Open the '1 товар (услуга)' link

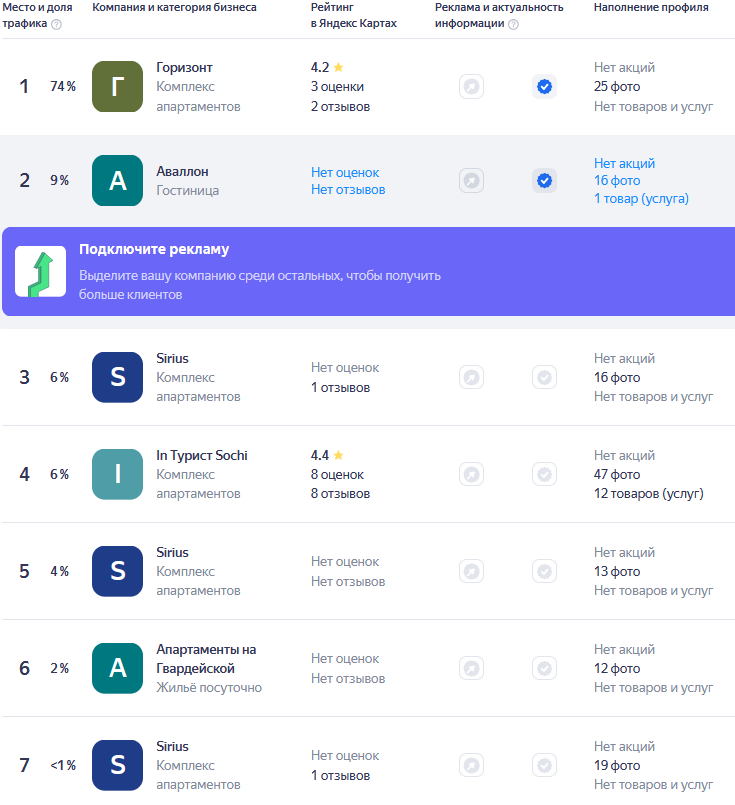(x=641, y=199)
